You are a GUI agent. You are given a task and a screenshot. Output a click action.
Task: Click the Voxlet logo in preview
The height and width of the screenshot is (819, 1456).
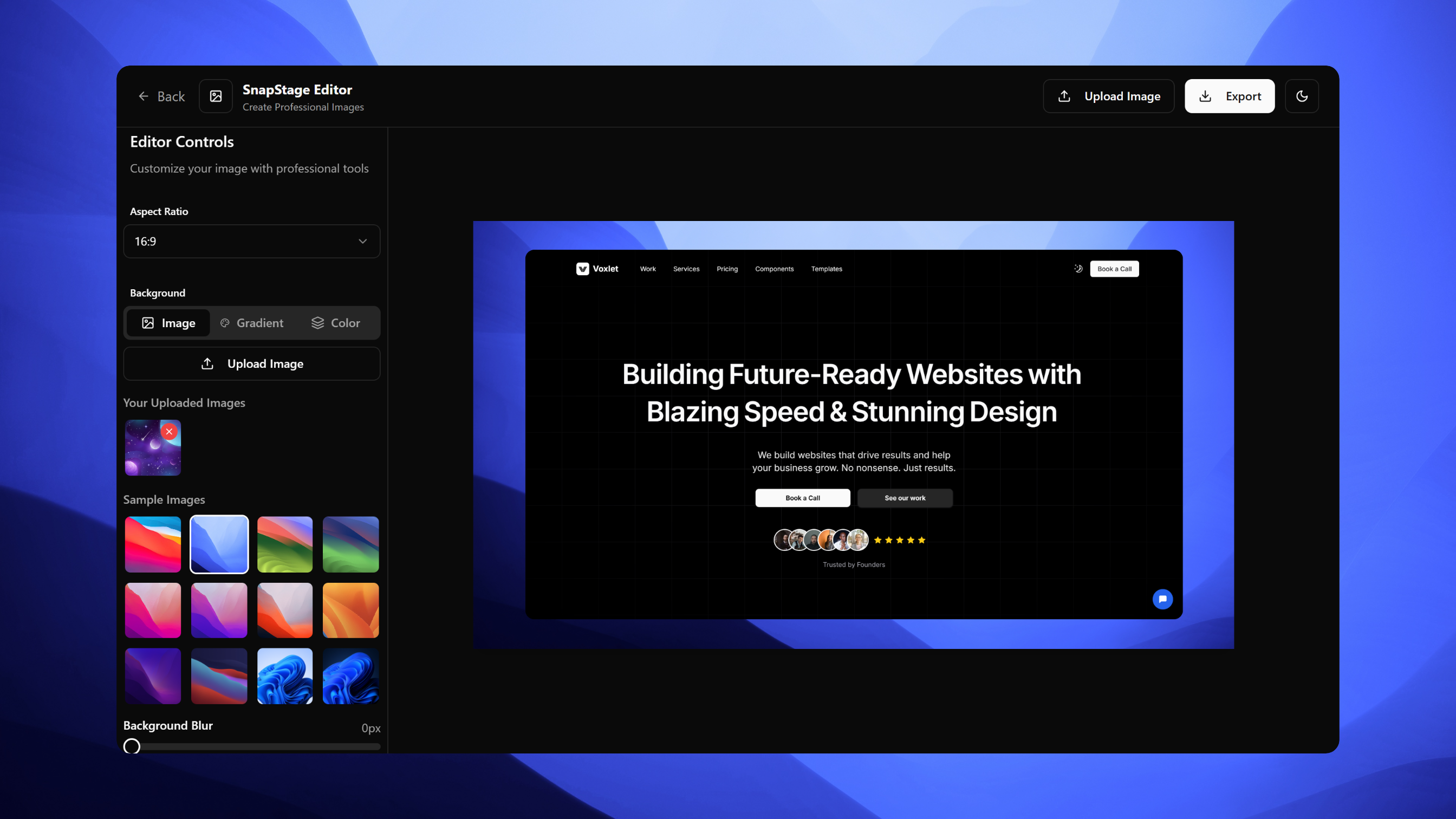(597, 269)
